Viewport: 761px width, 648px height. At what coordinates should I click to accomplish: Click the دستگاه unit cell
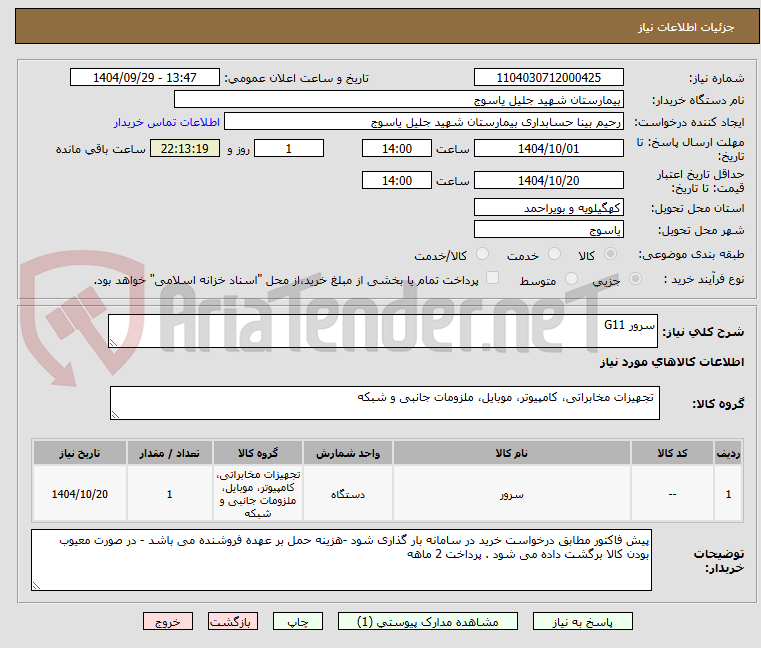click(347, 494)
